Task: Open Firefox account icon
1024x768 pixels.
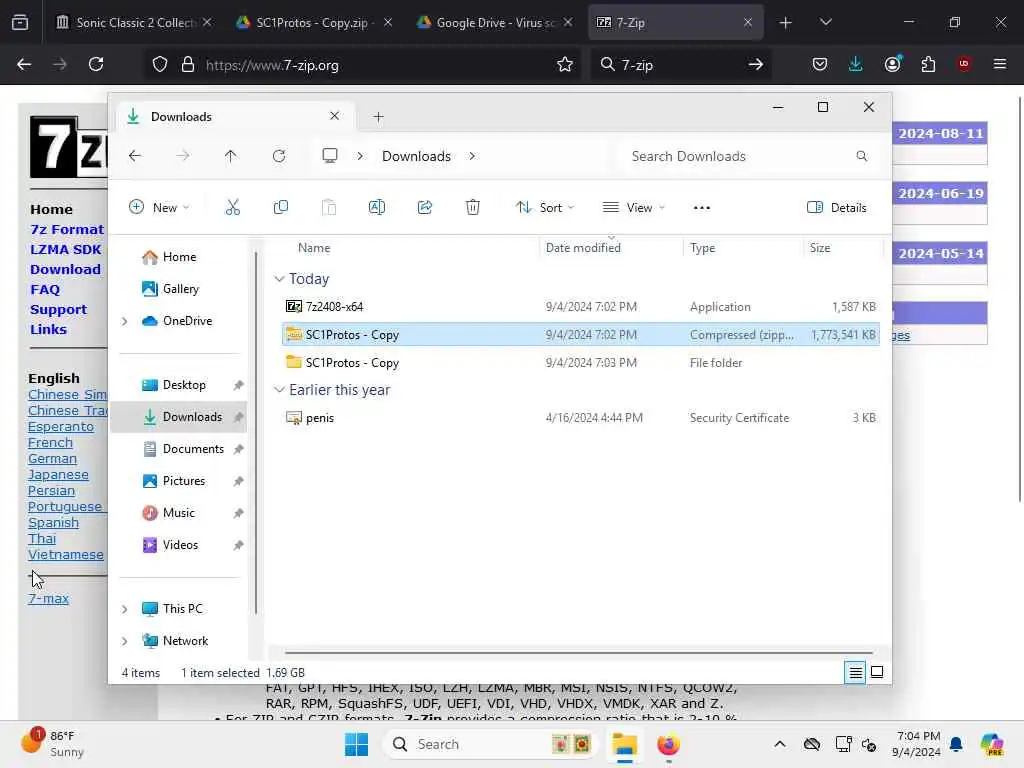Action: click(893, 64)
